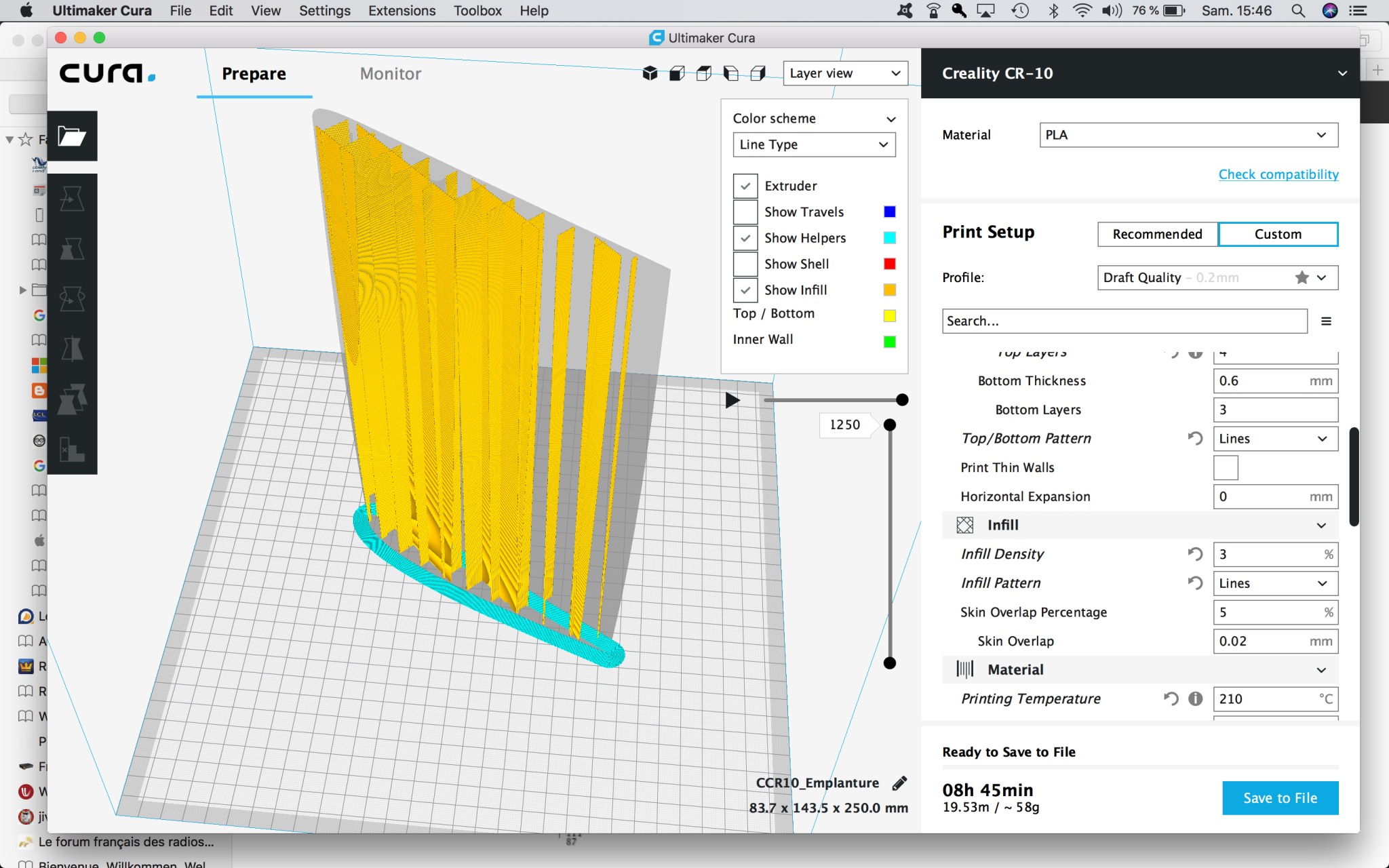
Task: Switch to front camera view icon
Action: 677,73
